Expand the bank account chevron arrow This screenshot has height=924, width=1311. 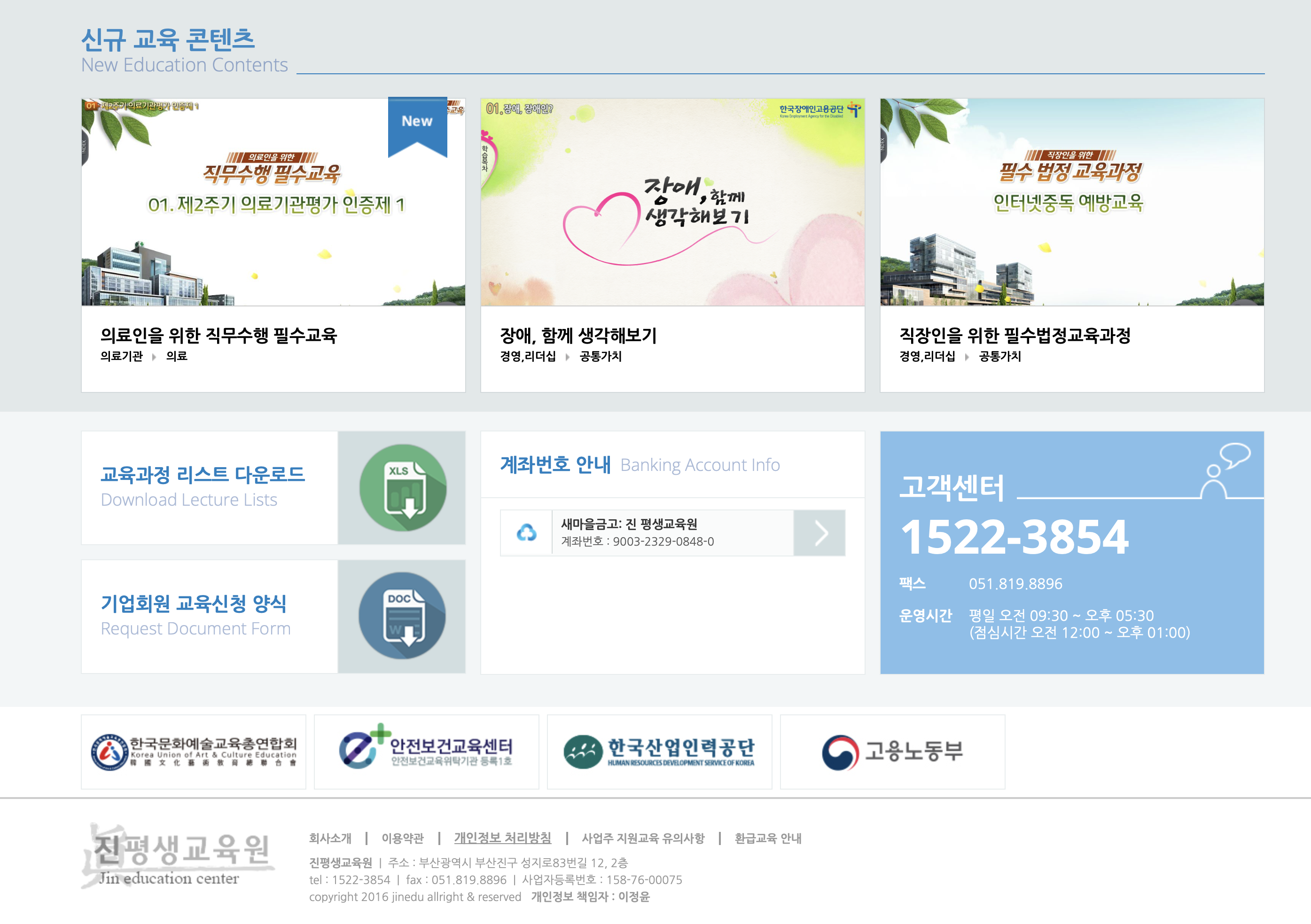point(819,533)
